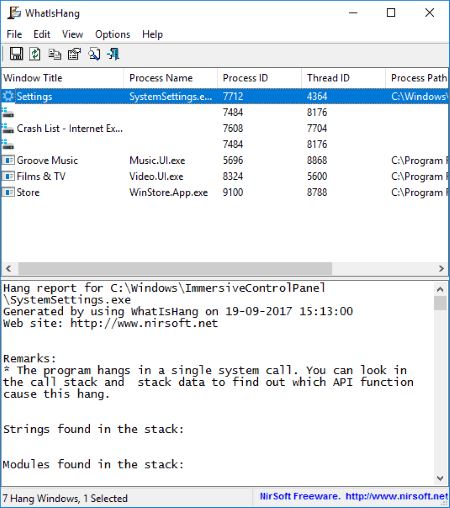Click the list's horizontal scrollbar right arrow

point(441,268)
